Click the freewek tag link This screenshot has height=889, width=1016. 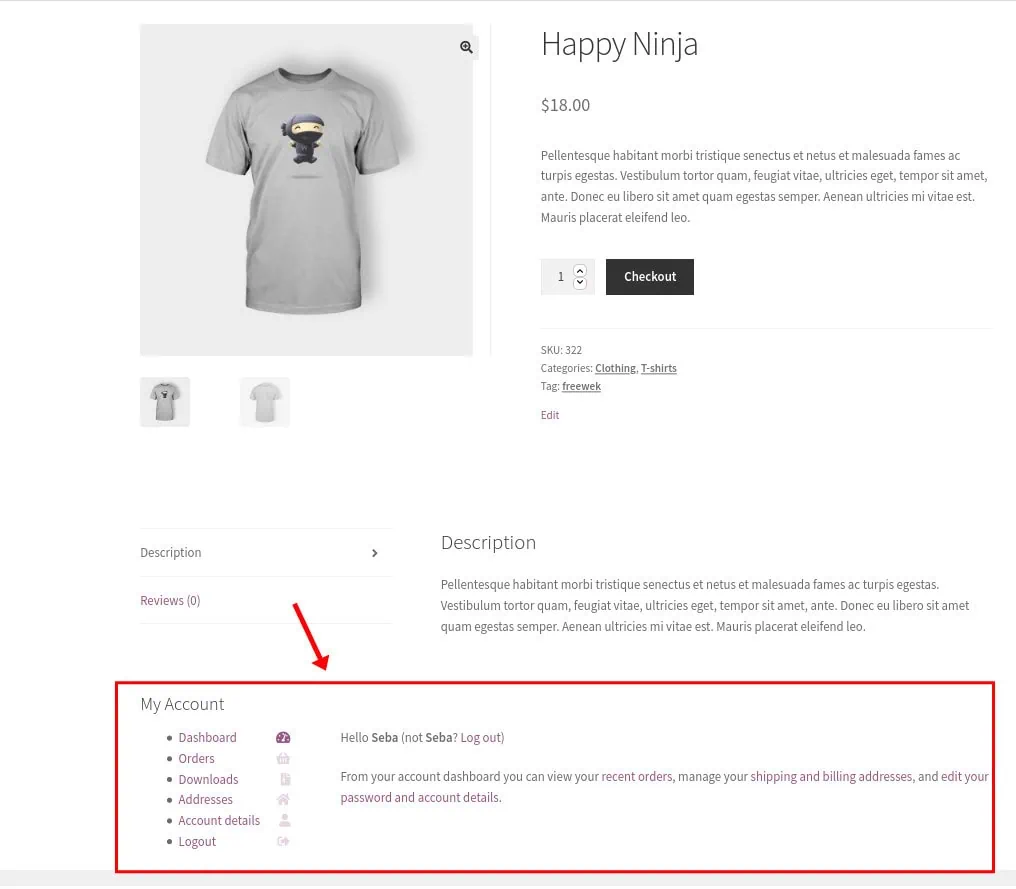(x=580, y=386)
